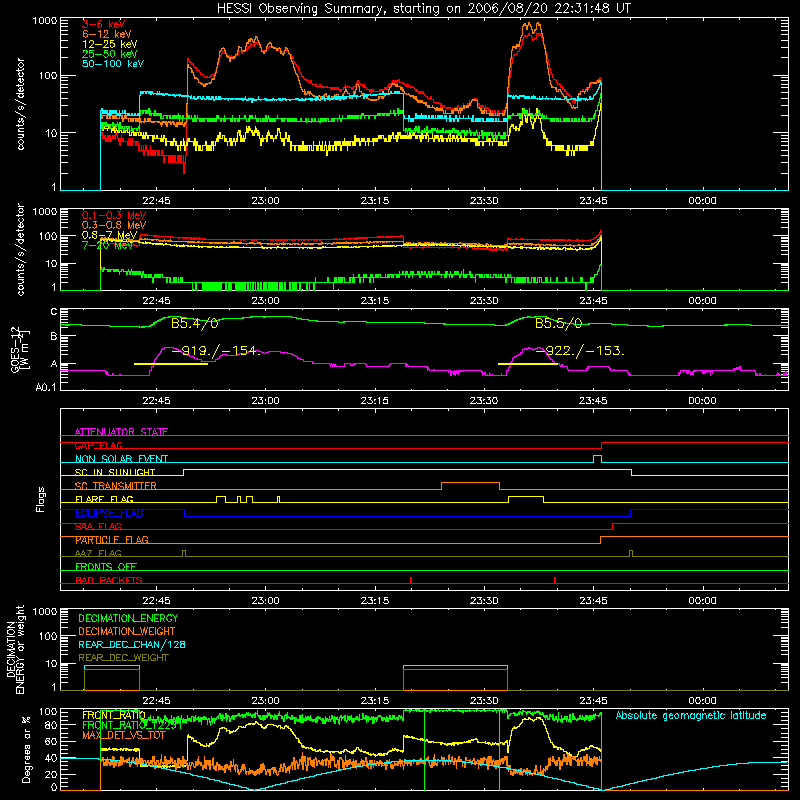The width and height of the screenshot is (800, 800).
Task: Click the non-solar event cyan pulse
Action: (x=597, y=459)
